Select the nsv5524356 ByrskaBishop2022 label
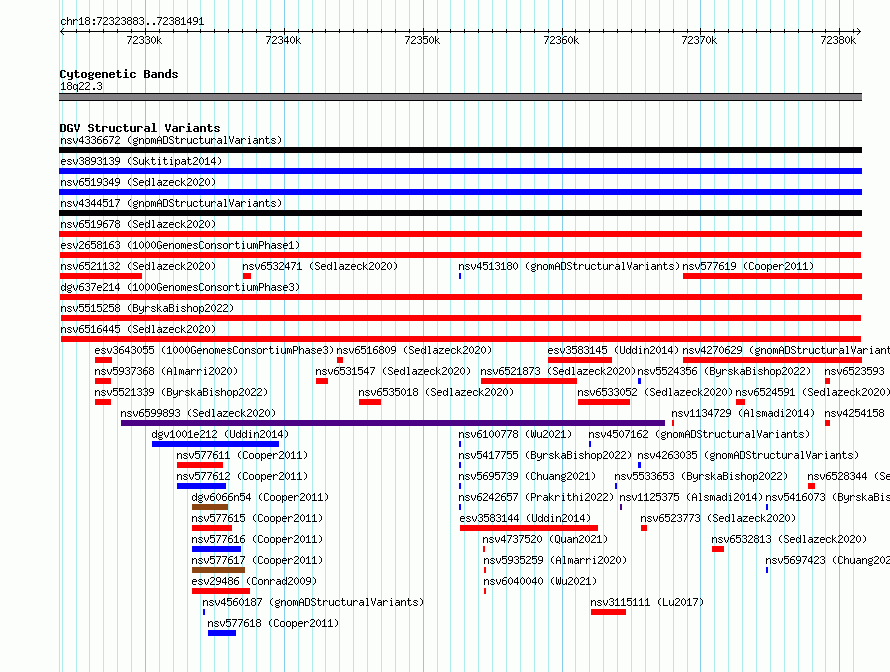The image size is (890, 672). point(724,371)
